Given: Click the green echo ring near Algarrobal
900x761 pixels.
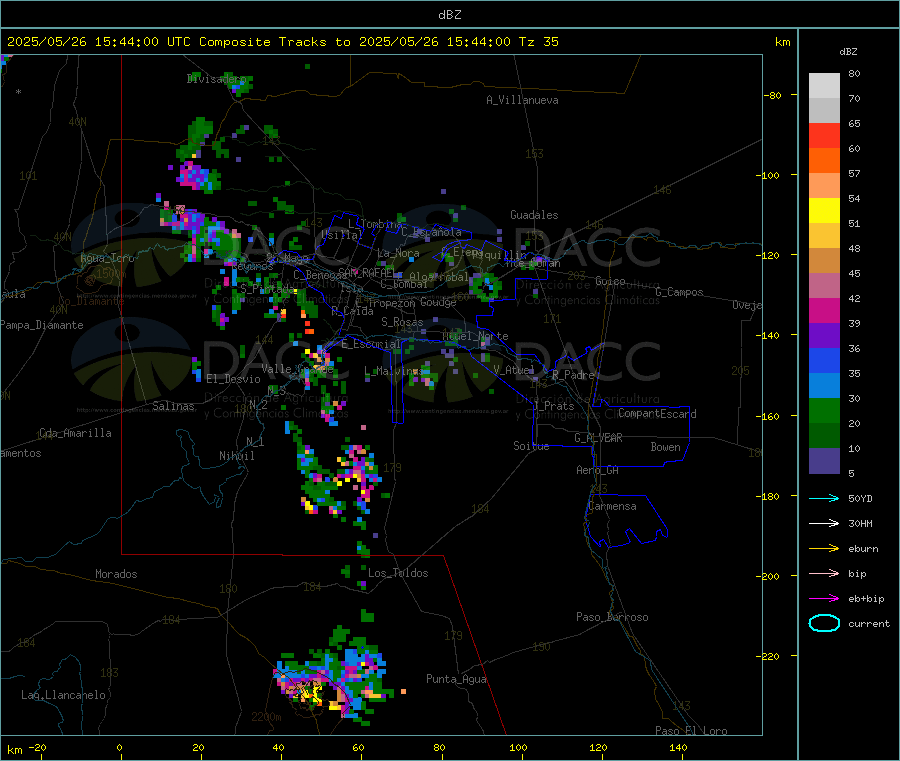Looking at the screenshot, I should click(x=484, y=286).
